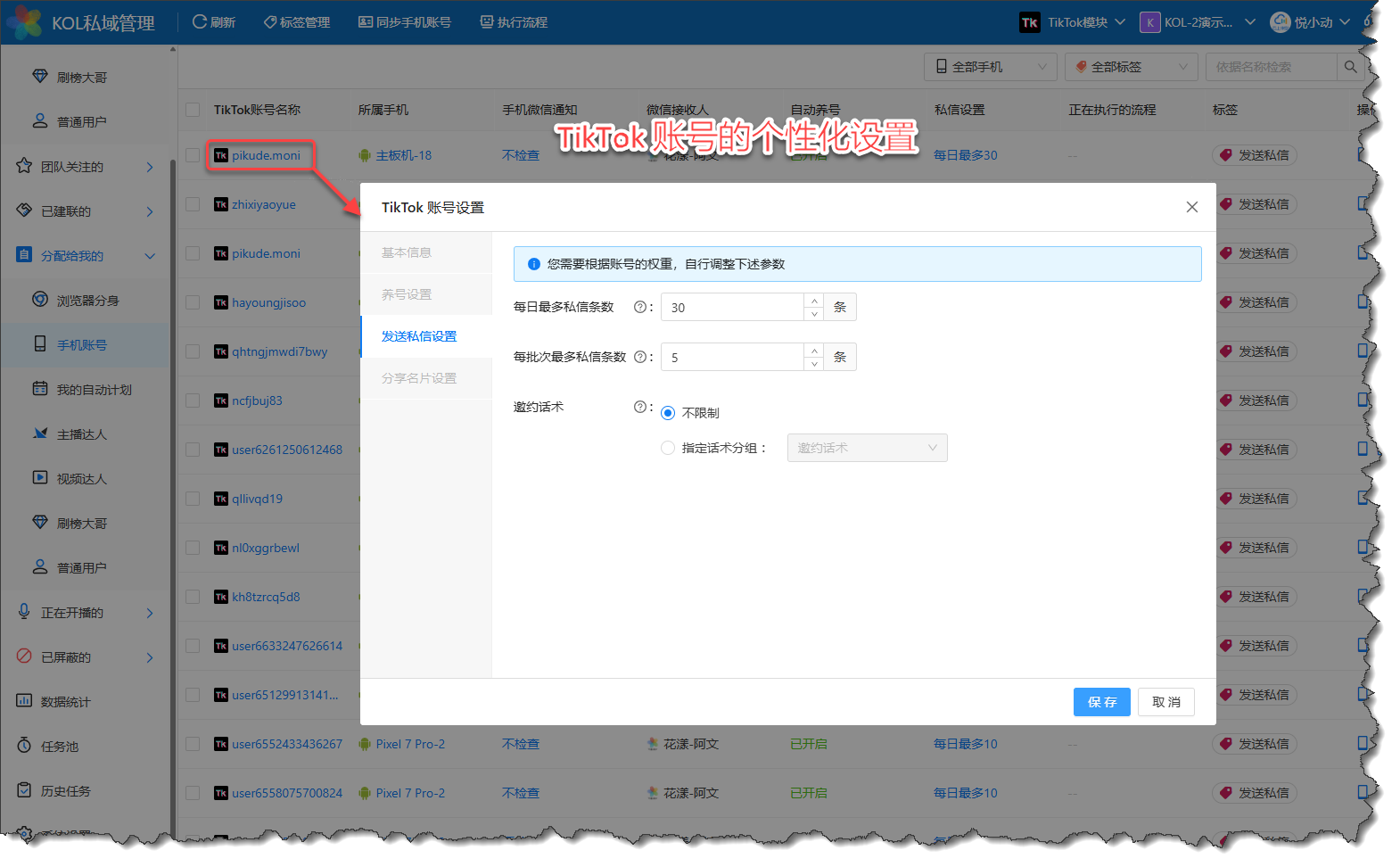
Task: Select 手机账号 in the sidebar
Action: click(x=86, y=345)
